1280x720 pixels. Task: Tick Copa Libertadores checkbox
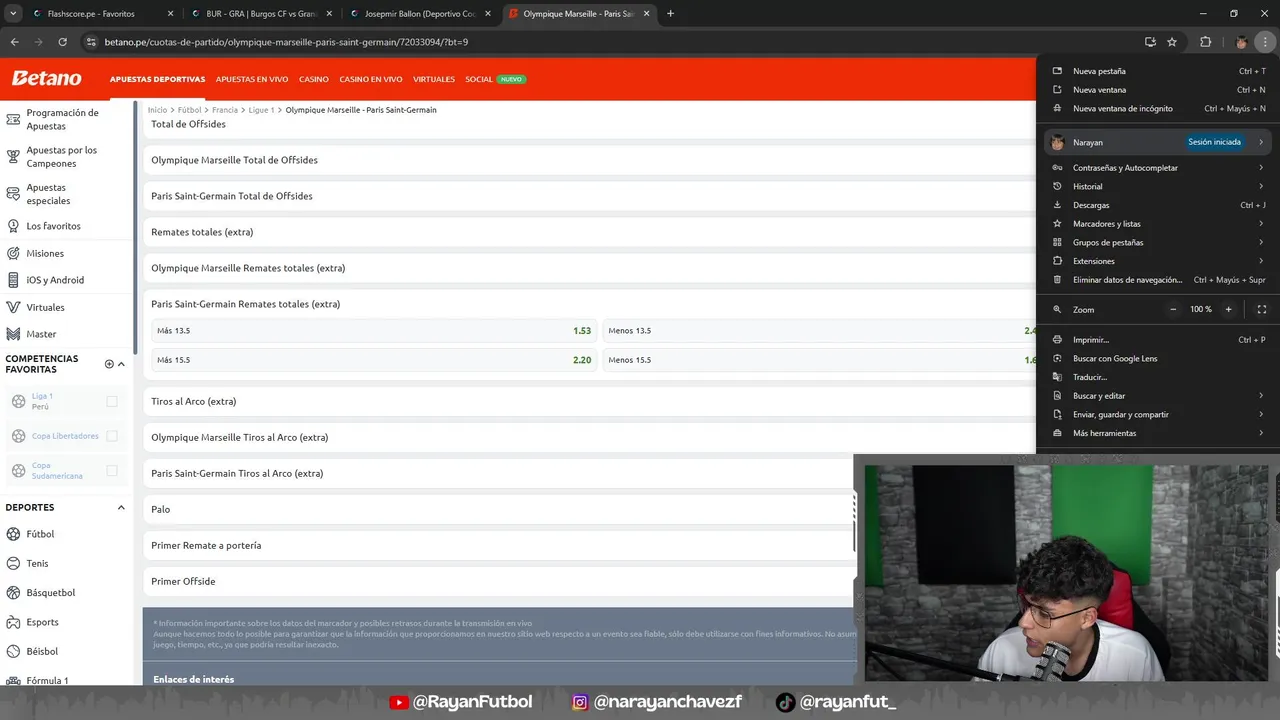pos(112,436)
